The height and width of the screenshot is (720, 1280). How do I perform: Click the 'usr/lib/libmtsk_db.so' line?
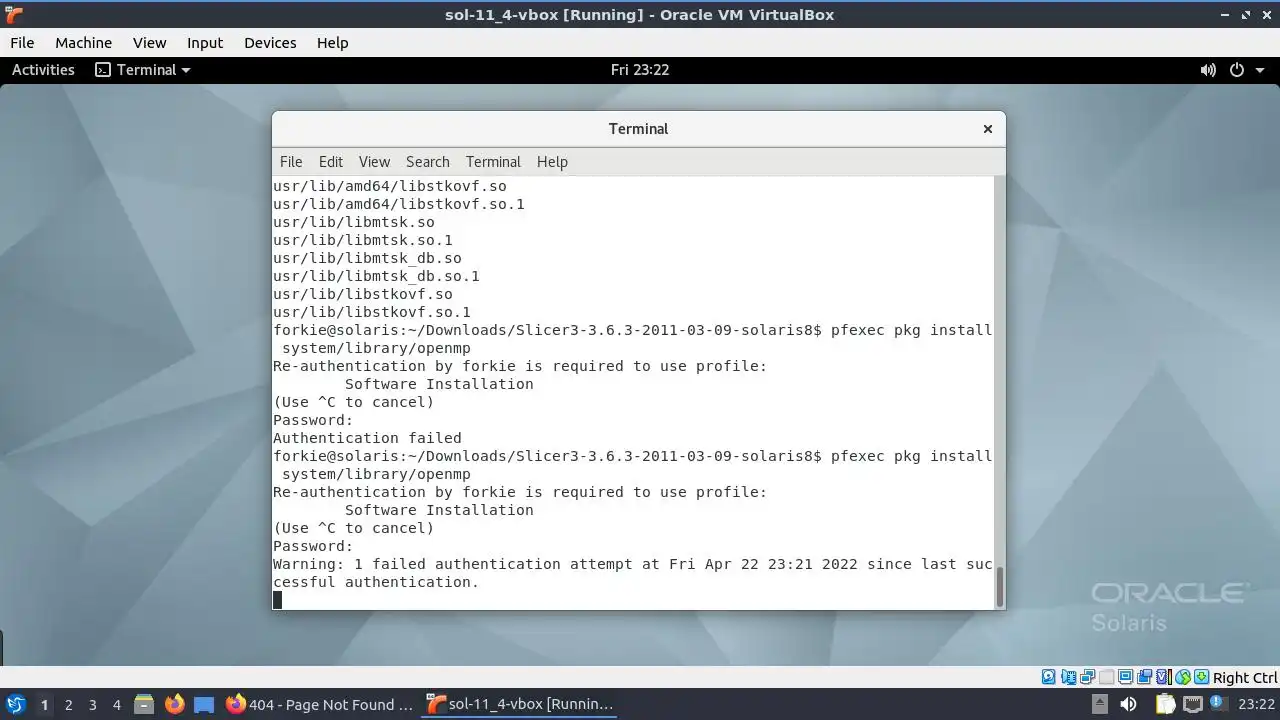click(x=367, y=258)
